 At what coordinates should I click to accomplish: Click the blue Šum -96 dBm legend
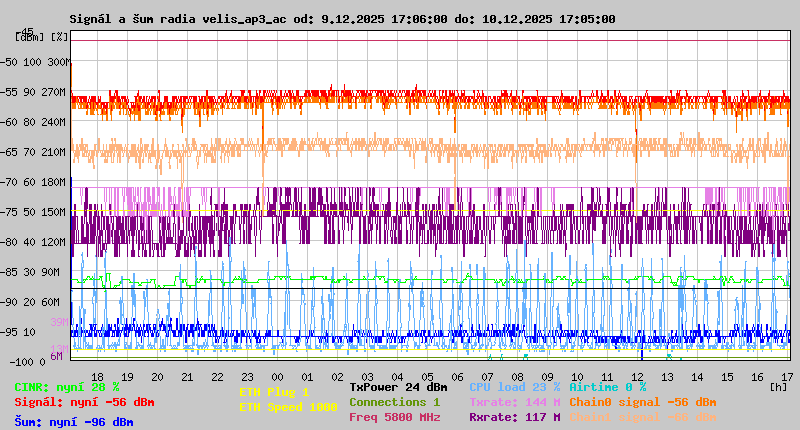pos(73,422)
